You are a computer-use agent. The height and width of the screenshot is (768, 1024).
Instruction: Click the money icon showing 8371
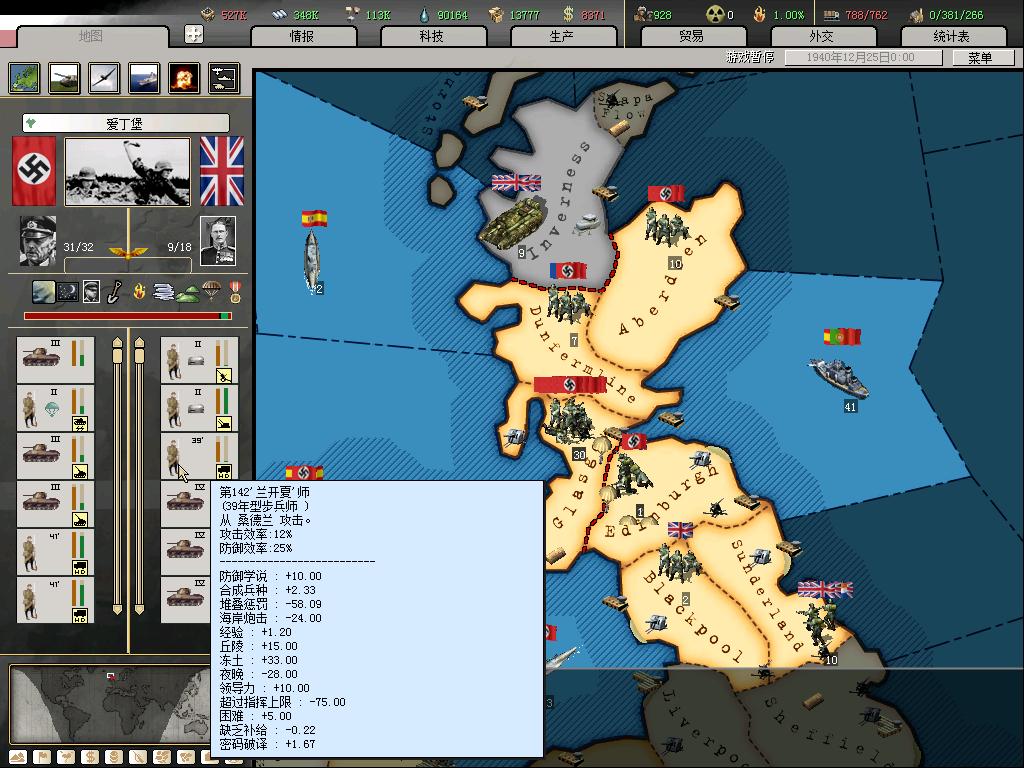pos(568,14)
